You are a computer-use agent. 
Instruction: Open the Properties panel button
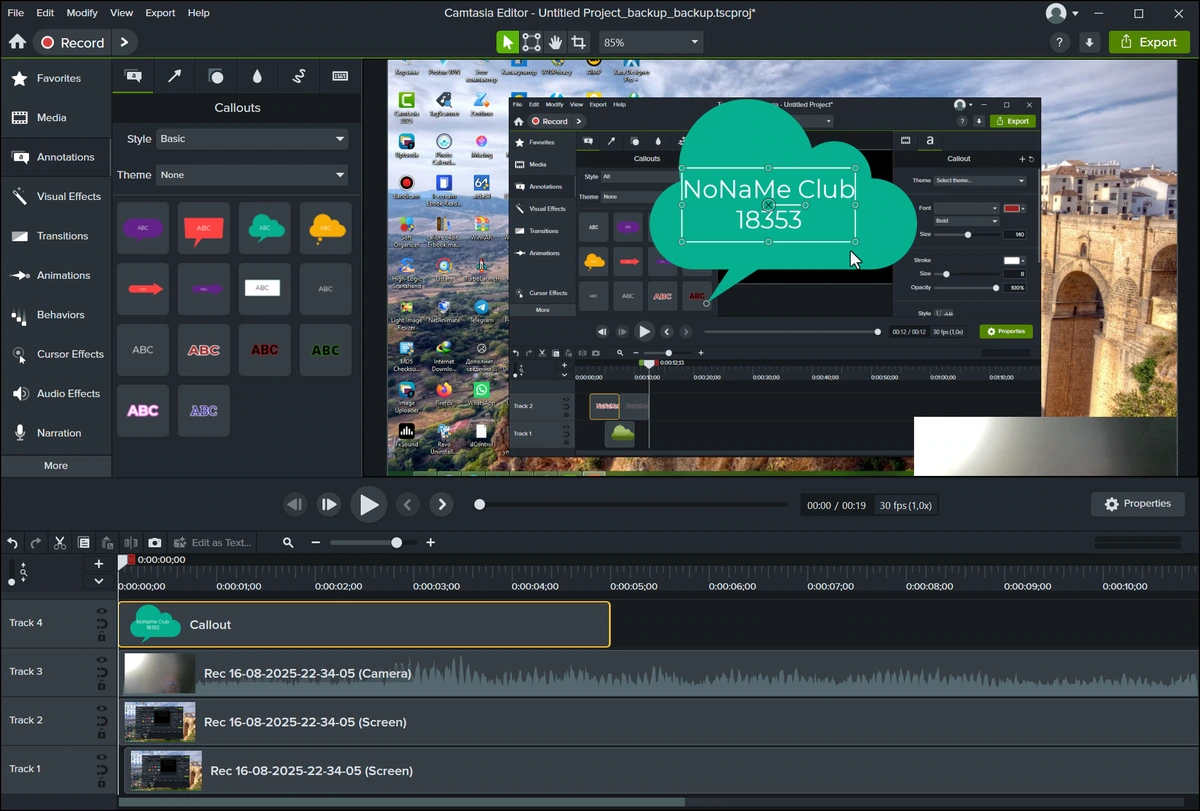click(1138, 504)
